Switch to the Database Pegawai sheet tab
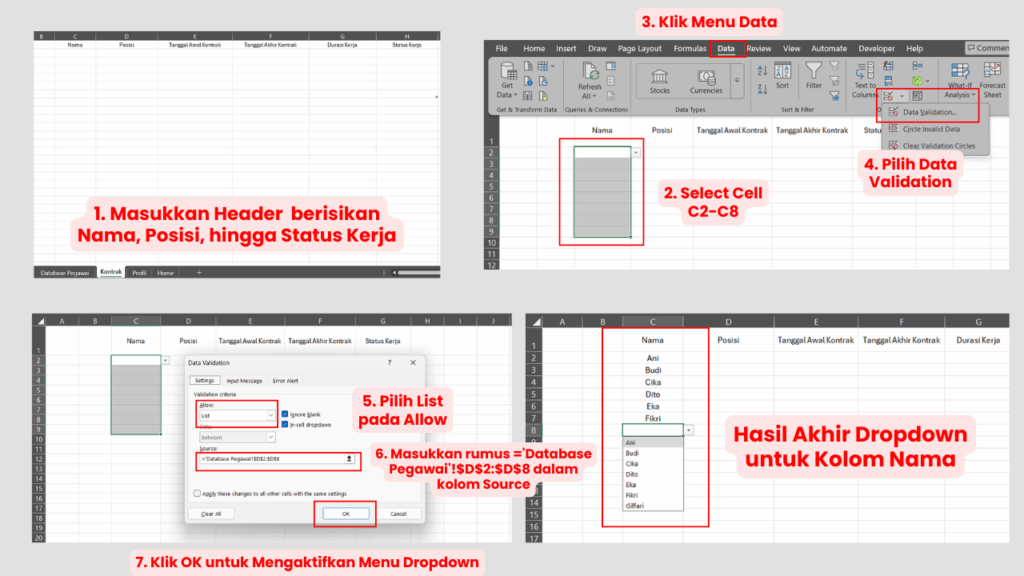1024x576 pixels. (65, 270)
